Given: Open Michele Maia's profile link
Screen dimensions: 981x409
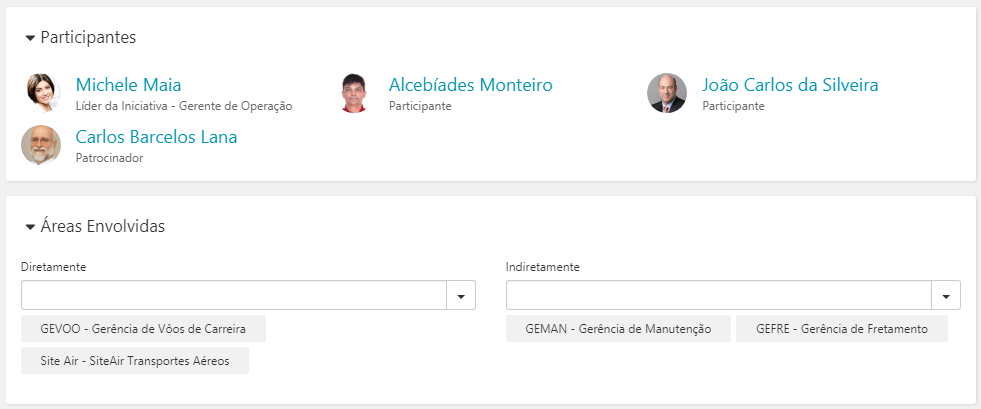Looking at the screenshot, I should coord(128,84).
